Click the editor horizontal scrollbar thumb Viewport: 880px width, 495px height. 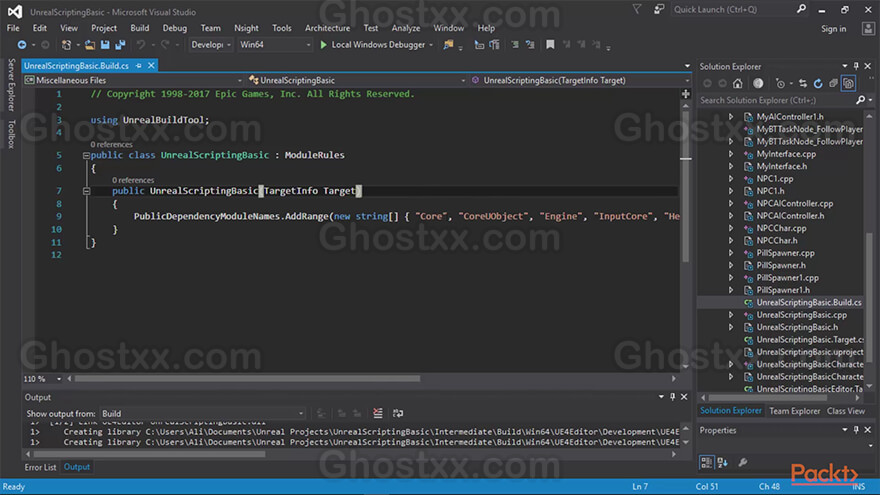point(248,379)
